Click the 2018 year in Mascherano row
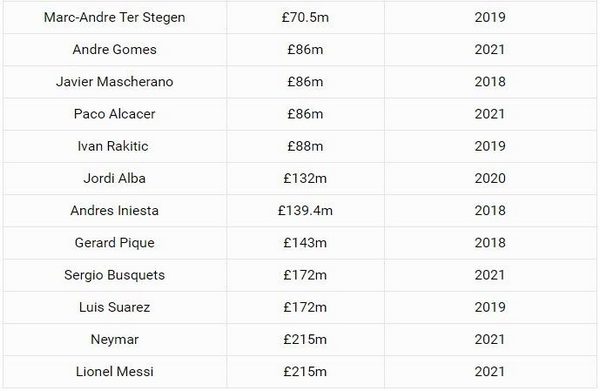This screenshot has width=600, height=391. (490, 81)
